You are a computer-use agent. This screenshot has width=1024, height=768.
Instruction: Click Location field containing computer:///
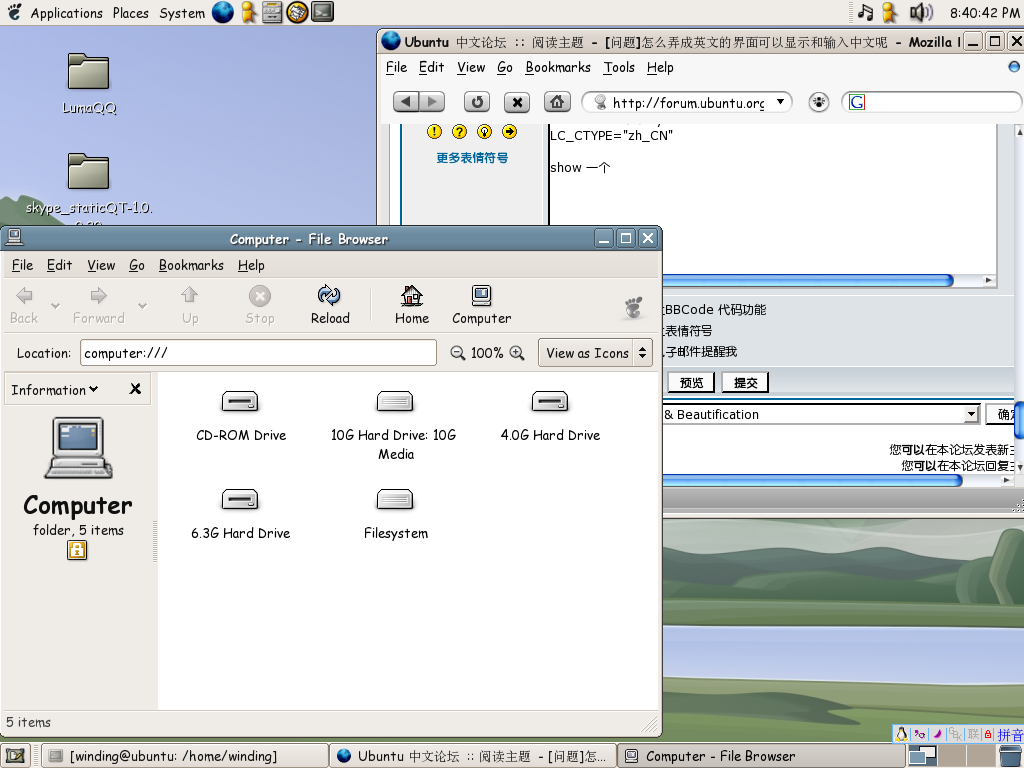pos(259,353)
